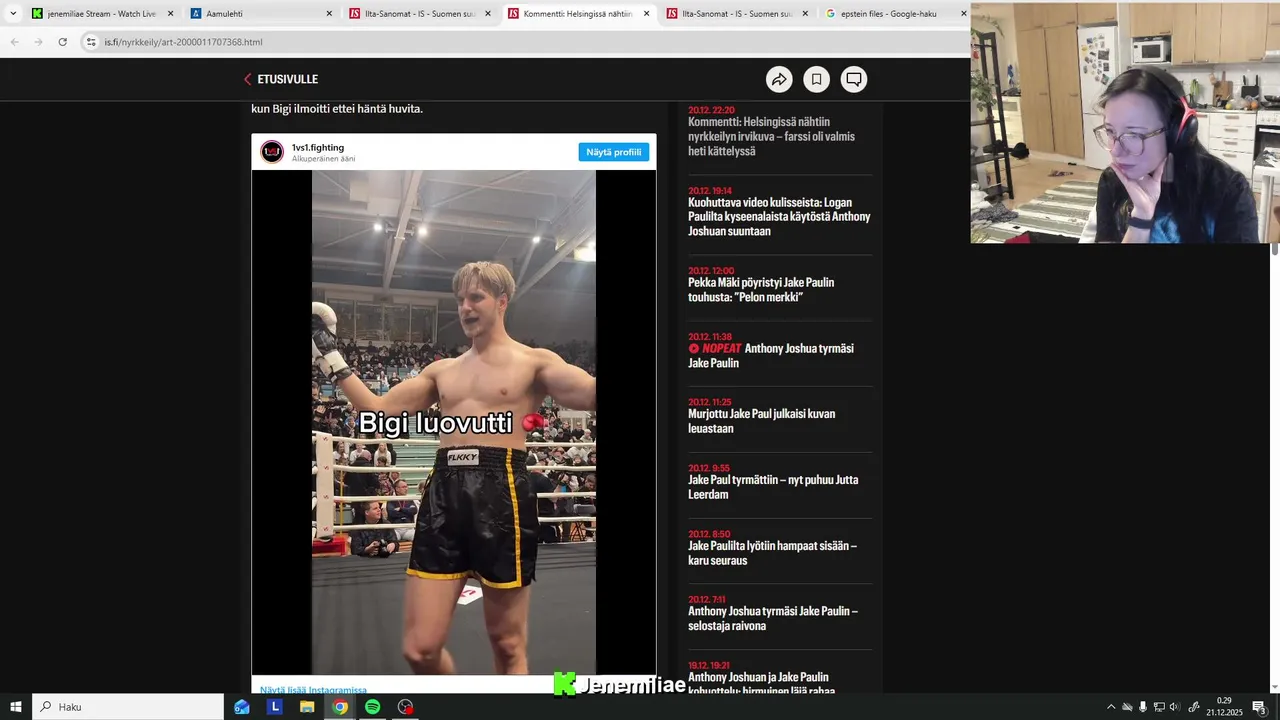The height and width of the screenshot is (720, 1280).
Task: Close the jenemiliae Stream tab
Action: coord(170,13)
